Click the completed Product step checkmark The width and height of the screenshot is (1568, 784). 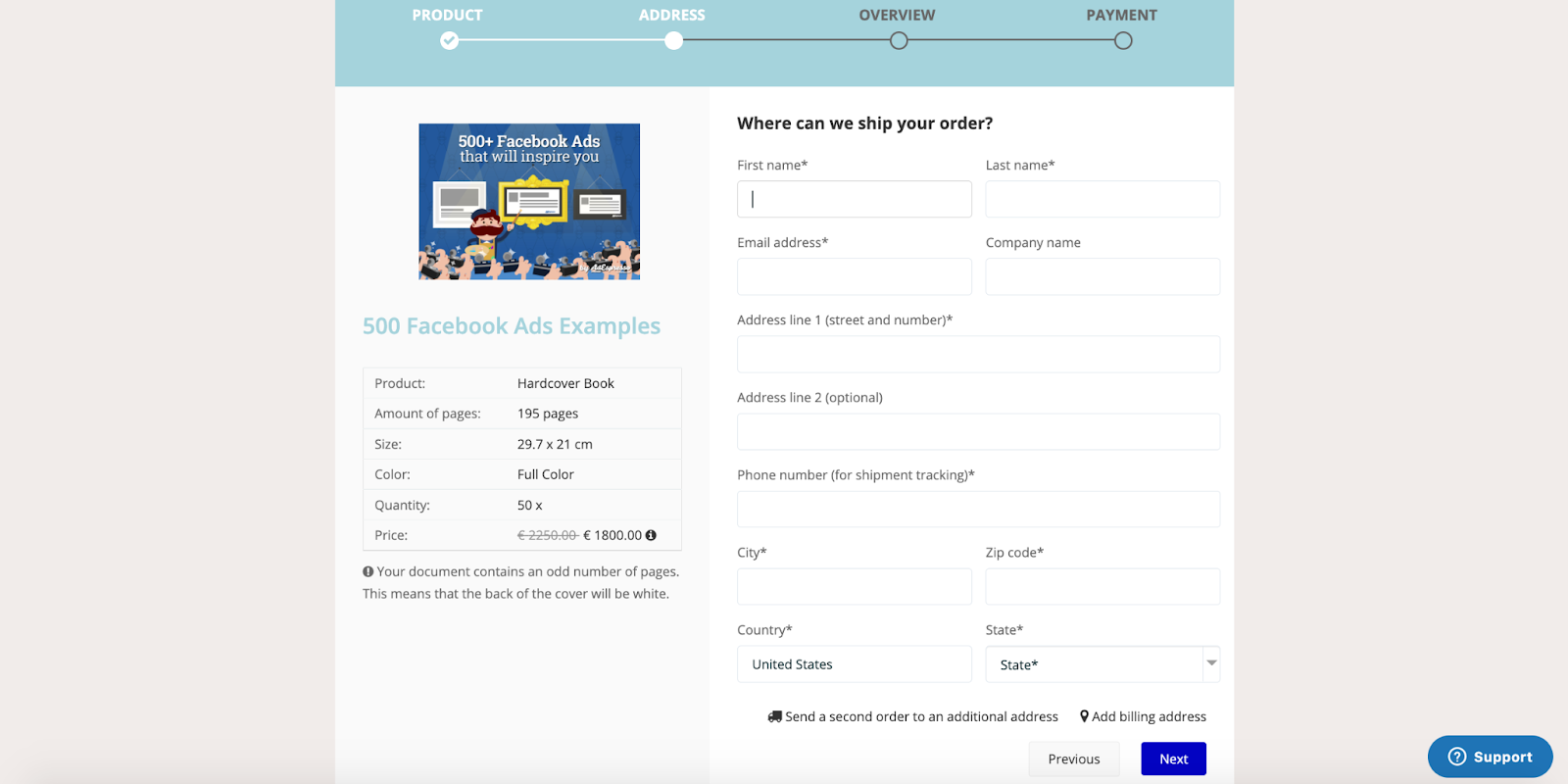(449, 40)
